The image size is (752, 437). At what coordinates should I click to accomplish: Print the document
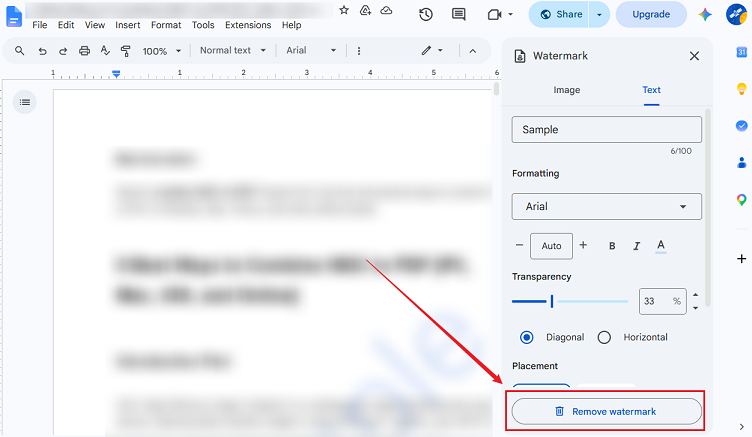click(84, 50)
